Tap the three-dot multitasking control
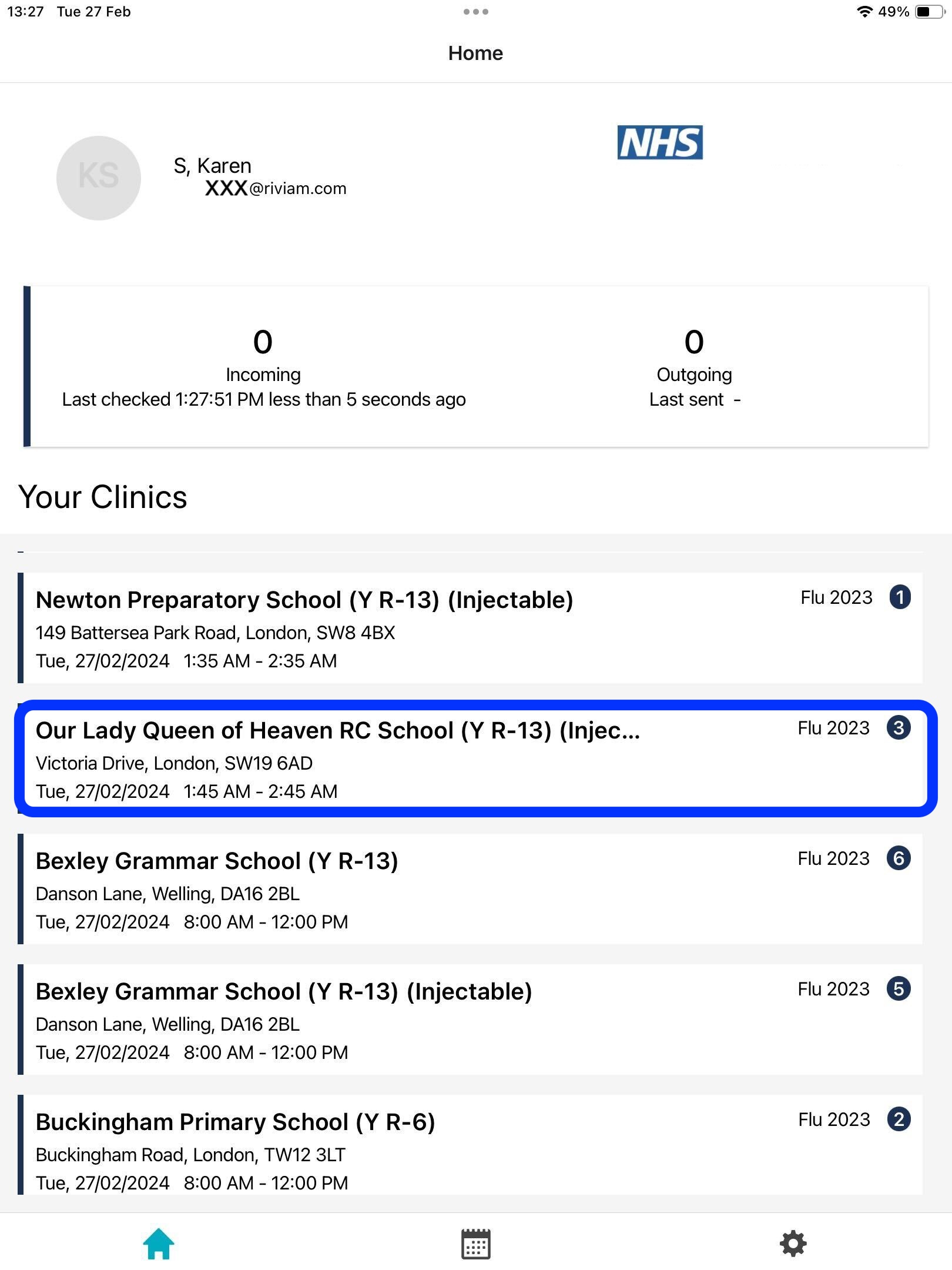 click(x=475, y=12)
